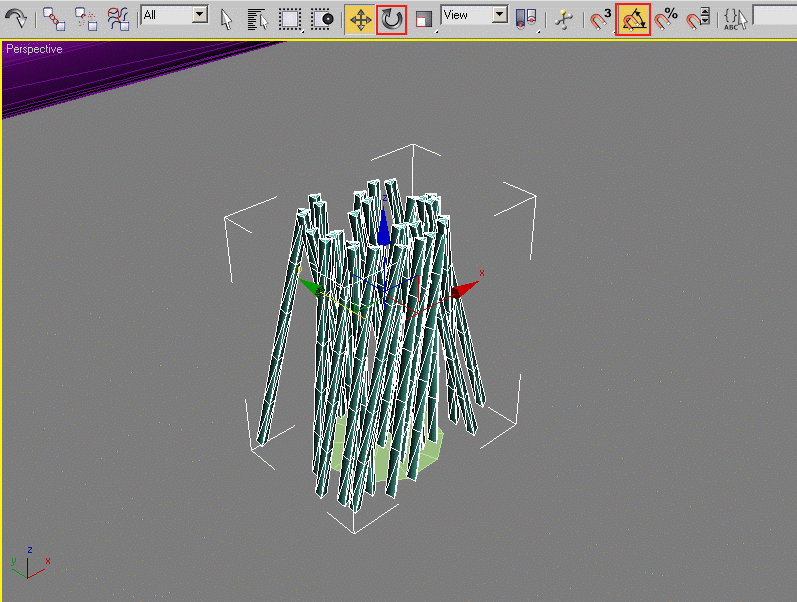Toggle the Window/Crossing selection mode
Image resolution: width=797 pixels, height=602 pixels.
coord(322,19)
